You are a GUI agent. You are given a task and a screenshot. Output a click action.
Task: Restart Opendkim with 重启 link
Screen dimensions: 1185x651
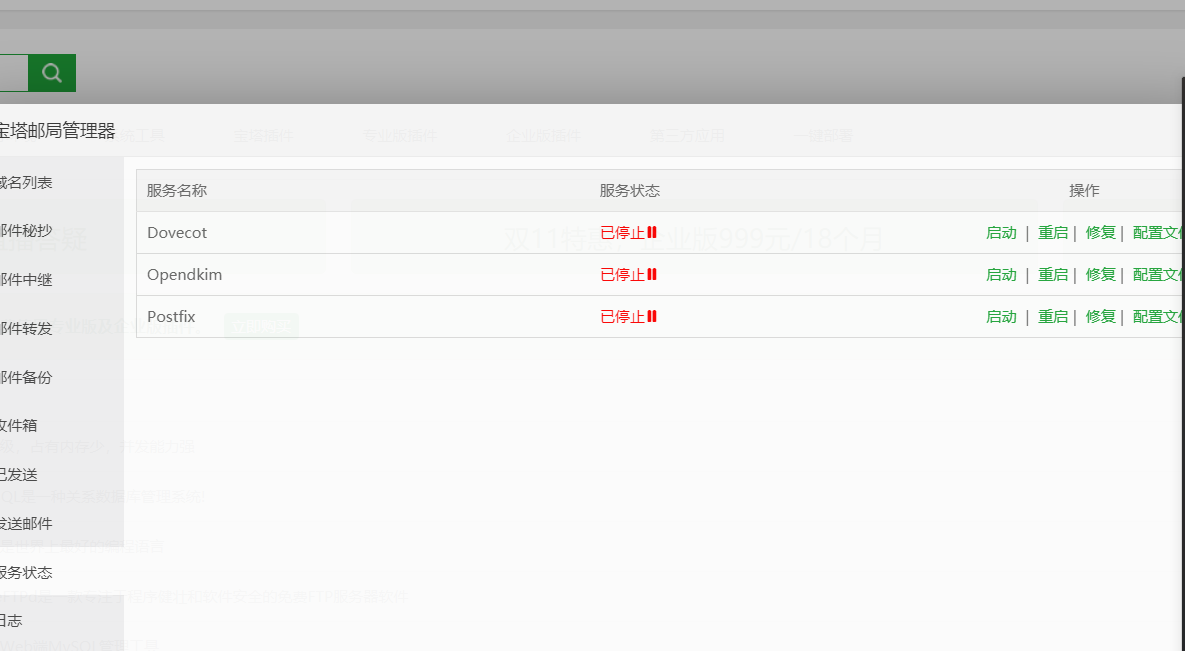click(1053, 274)
